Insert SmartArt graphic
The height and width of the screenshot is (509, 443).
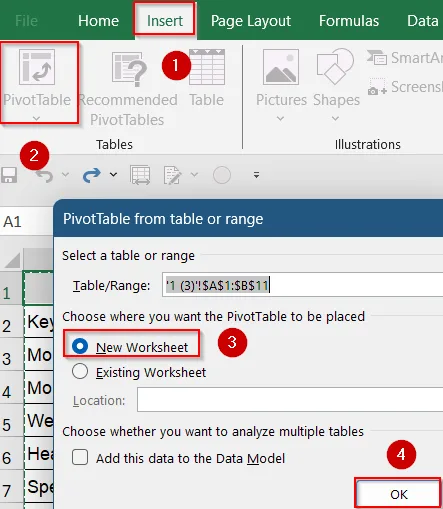coord(405,58)
